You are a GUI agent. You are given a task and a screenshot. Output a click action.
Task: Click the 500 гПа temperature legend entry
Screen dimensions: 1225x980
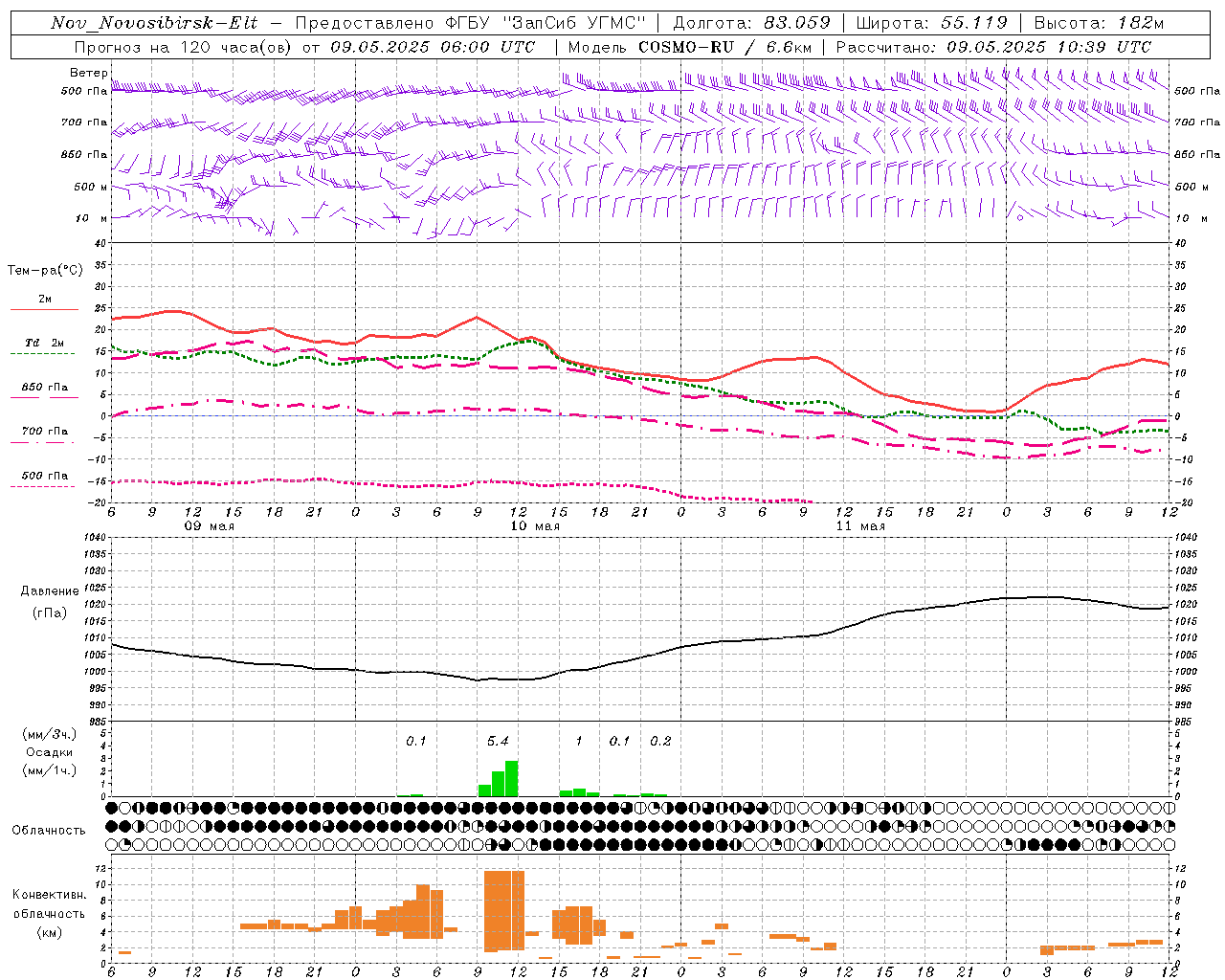point(45,476)
